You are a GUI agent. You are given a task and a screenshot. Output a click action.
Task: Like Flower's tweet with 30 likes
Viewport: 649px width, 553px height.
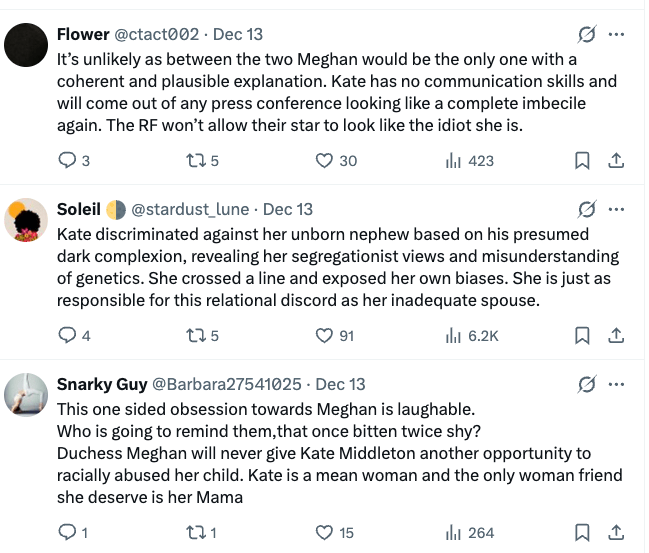pos(324,160)
